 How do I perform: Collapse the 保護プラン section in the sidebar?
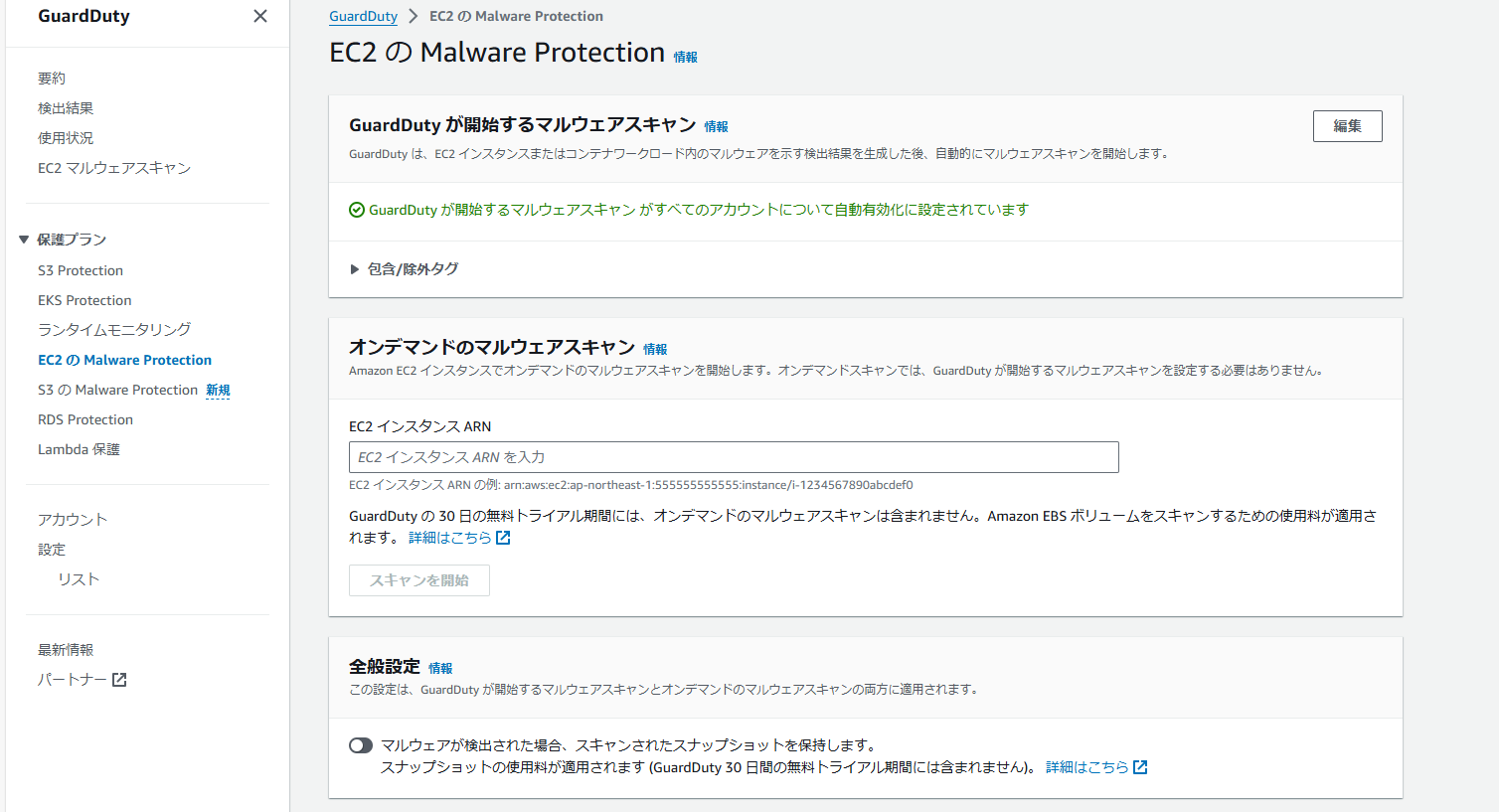coord(24,239)
